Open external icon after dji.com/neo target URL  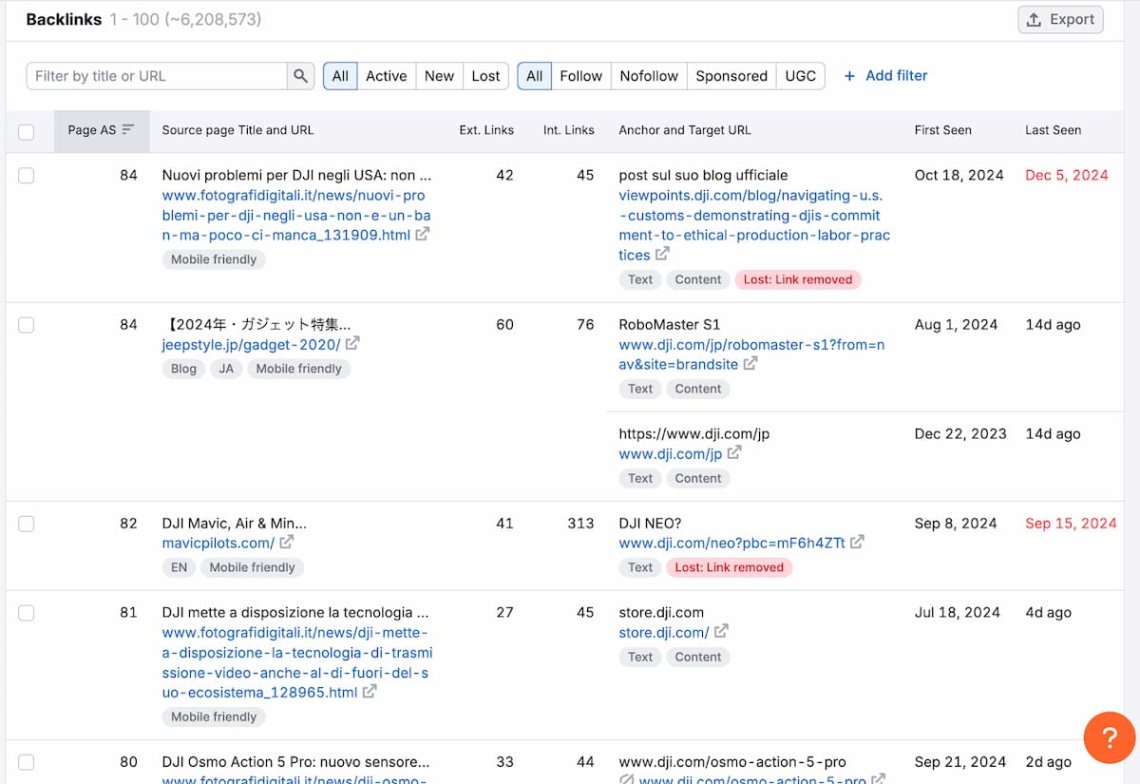857,542
